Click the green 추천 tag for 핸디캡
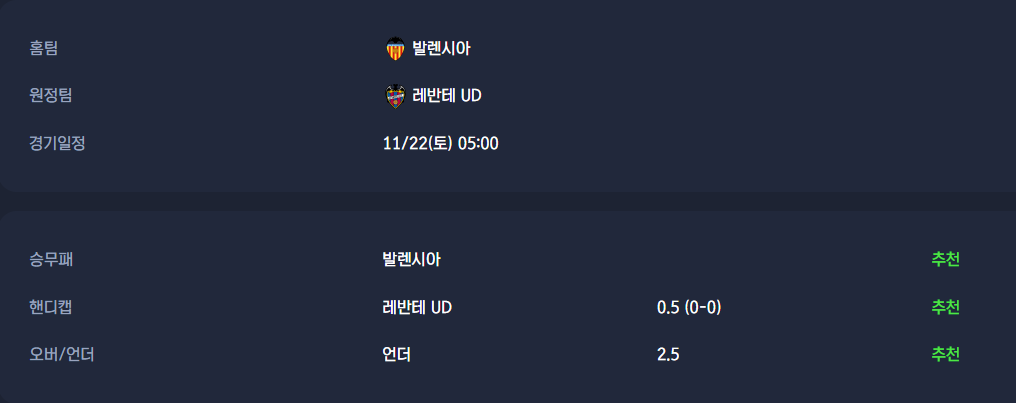 click(945, 307)
